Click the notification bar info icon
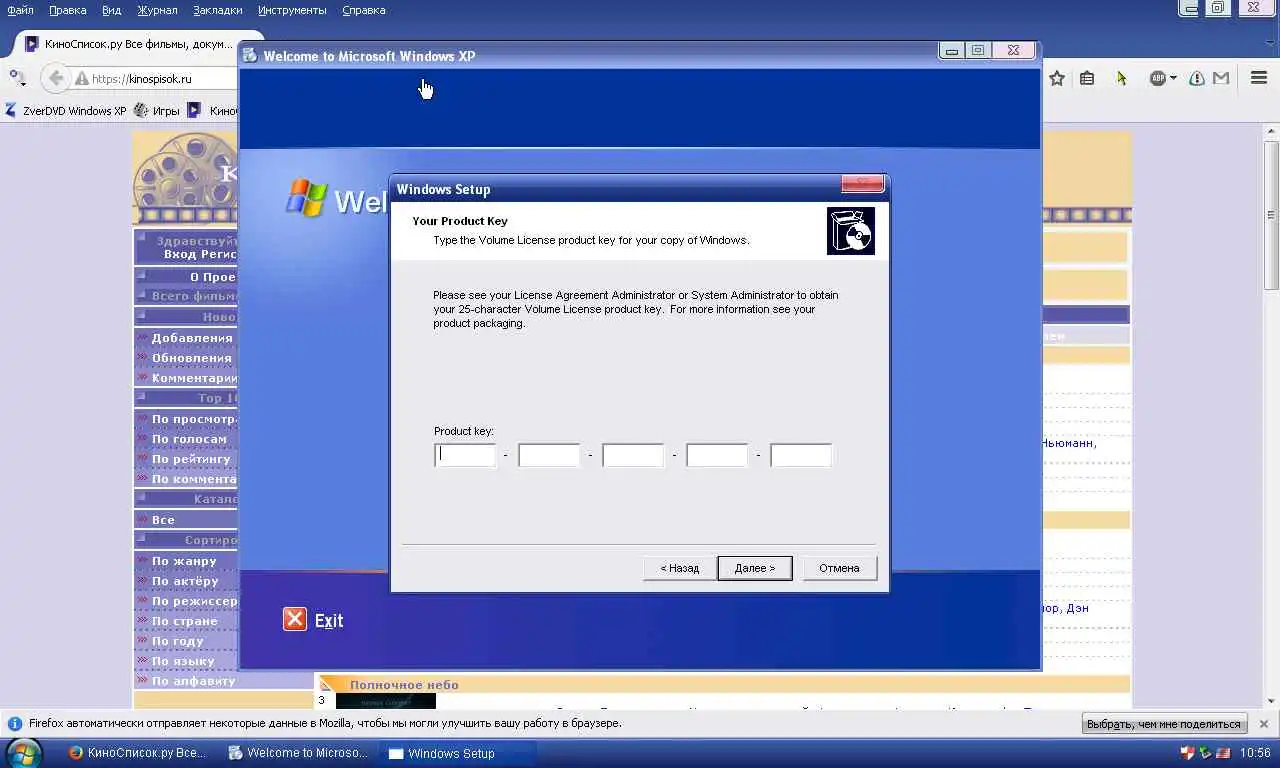 click(x=15, y=723)
